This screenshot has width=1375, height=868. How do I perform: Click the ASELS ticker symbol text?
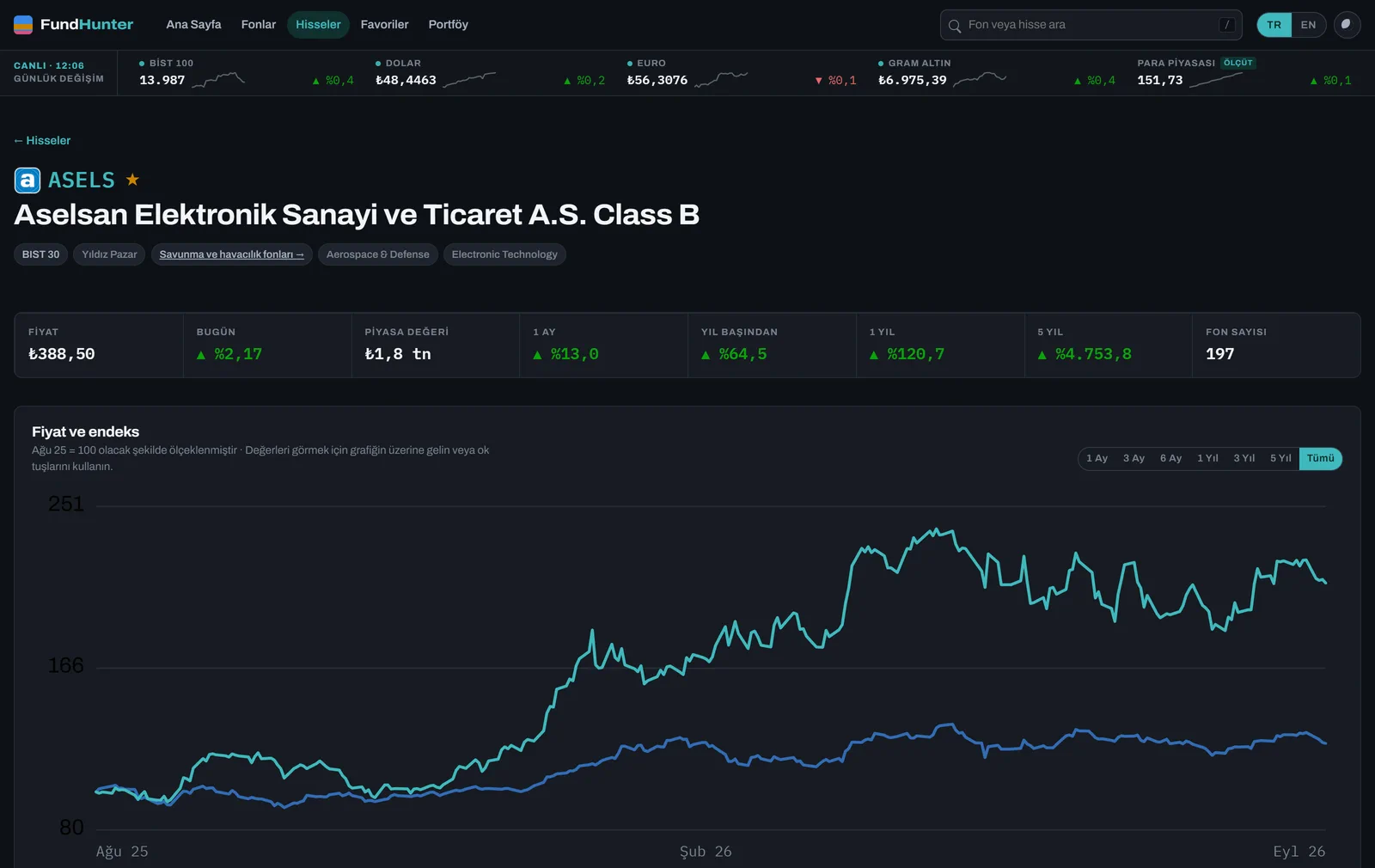tap(82, 180)
